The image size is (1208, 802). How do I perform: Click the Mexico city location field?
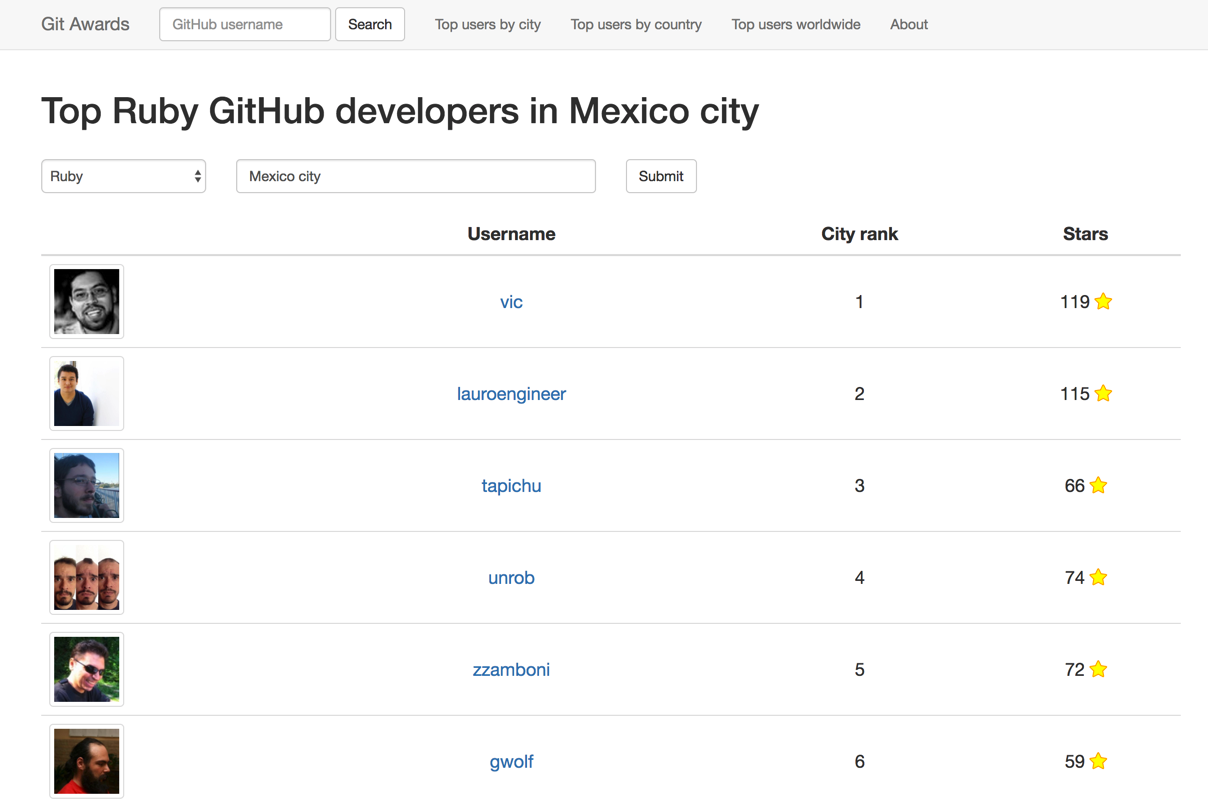pos(416,176)
